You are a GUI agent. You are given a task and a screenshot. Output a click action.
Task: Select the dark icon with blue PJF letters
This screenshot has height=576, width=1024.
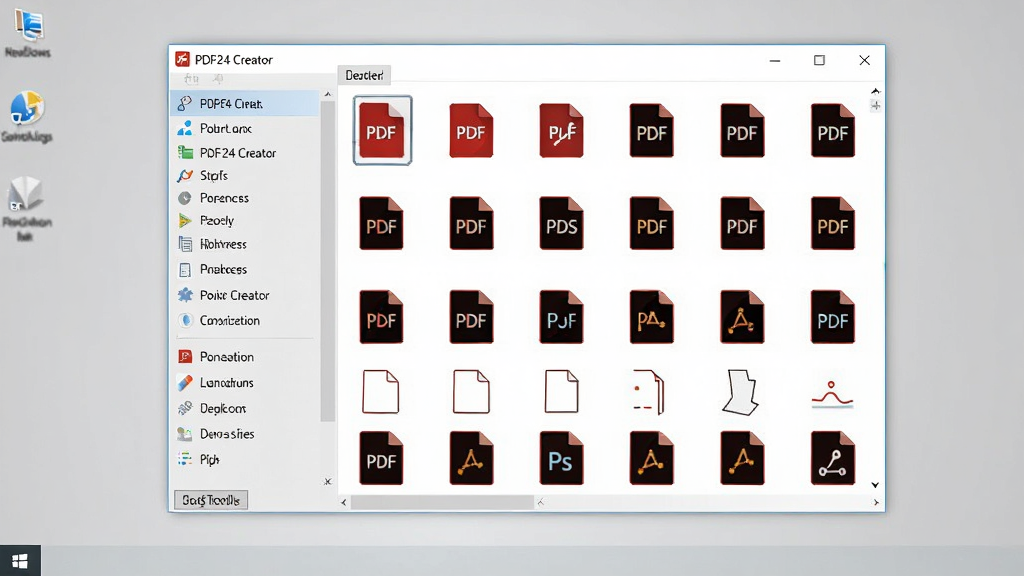click(561, 317)
